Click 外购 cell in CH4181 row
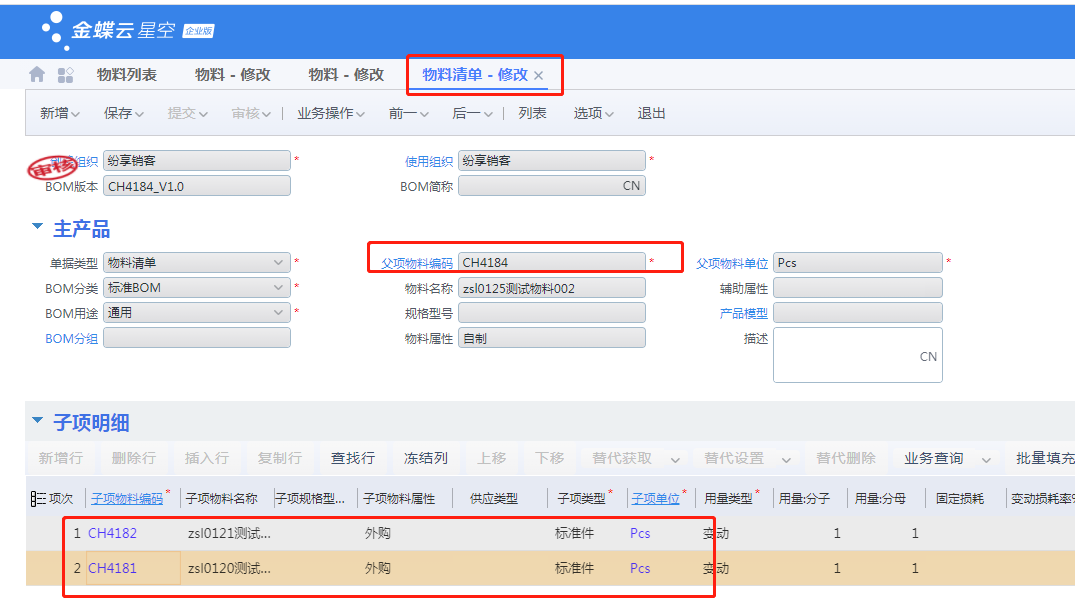 [x=378, y=568]
